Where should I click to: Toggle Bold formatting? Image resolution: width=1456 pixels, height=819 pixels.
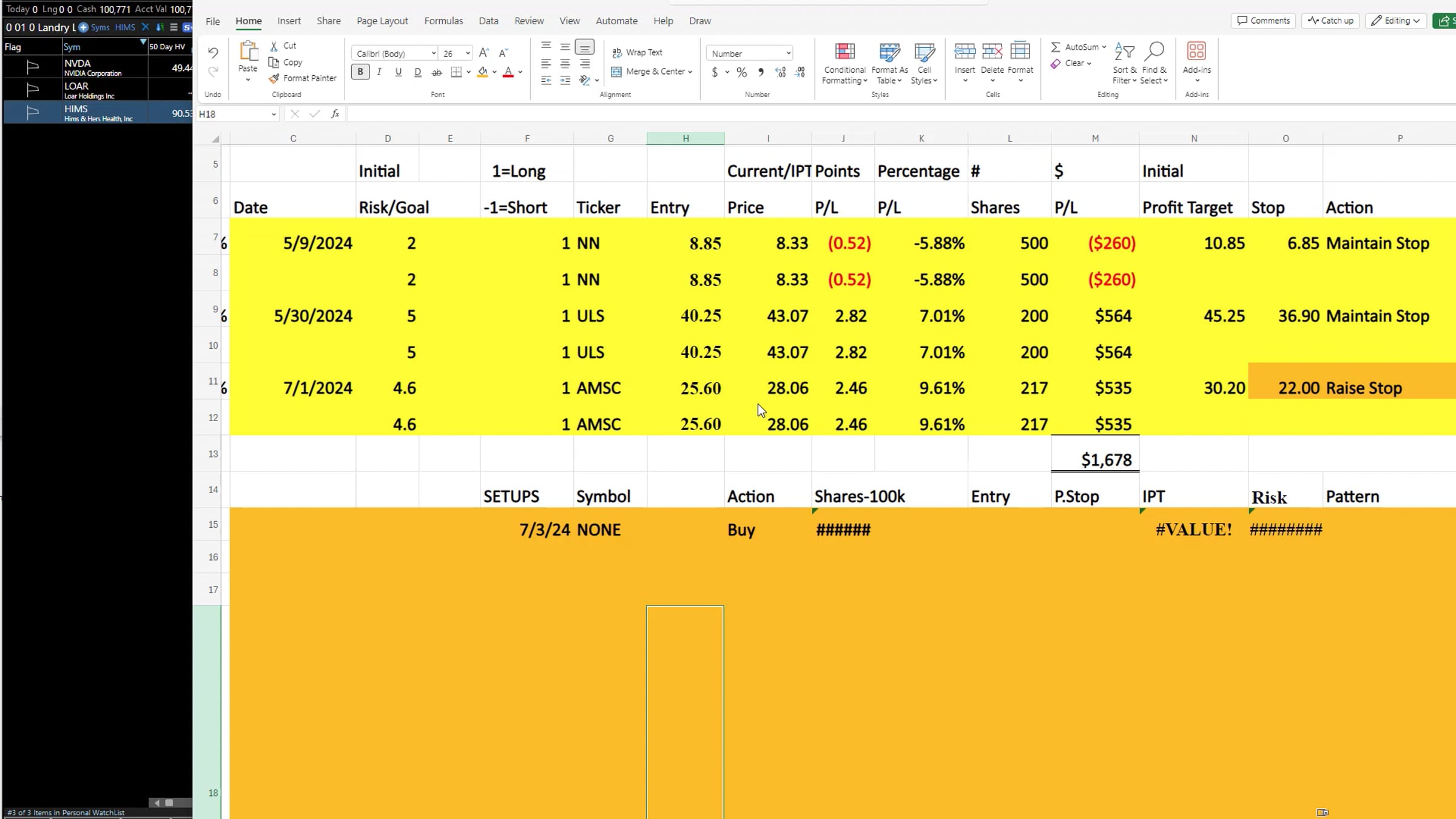coord(360,72)
